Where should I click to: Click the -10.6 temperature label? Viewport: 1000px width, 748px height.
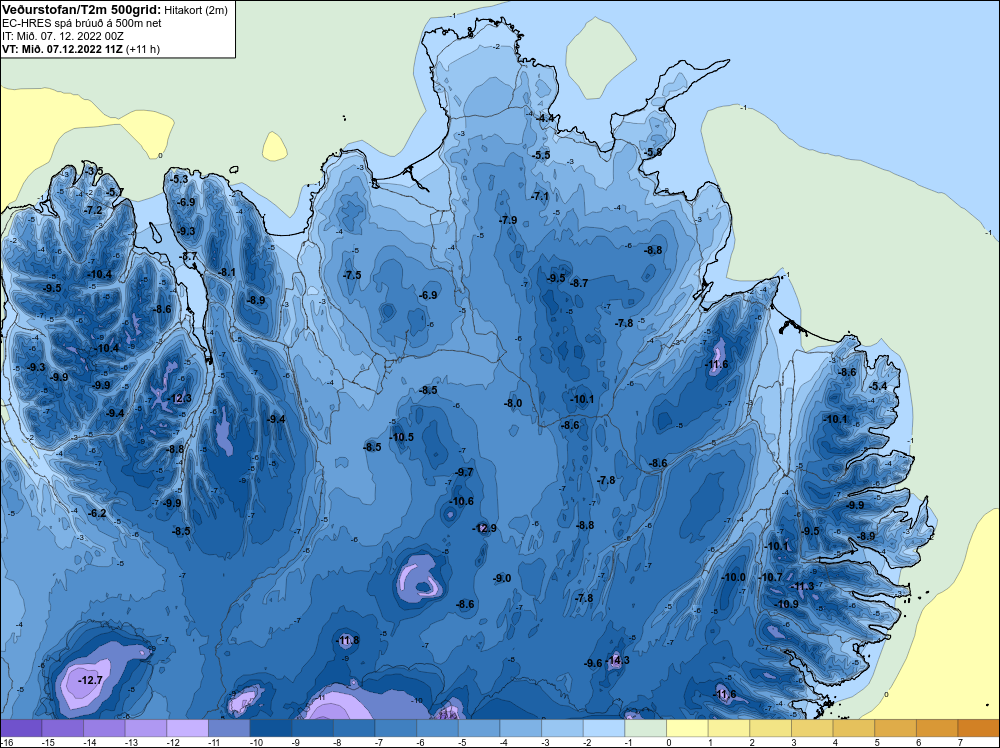click(x=462, y=502)
